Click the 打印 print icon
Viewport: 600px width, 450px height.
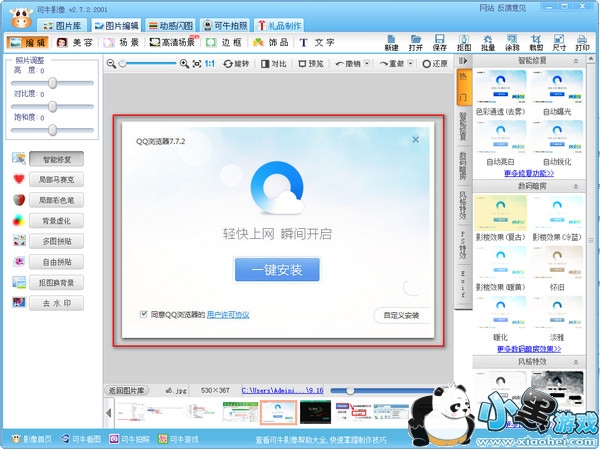click(x=582, y=43)
